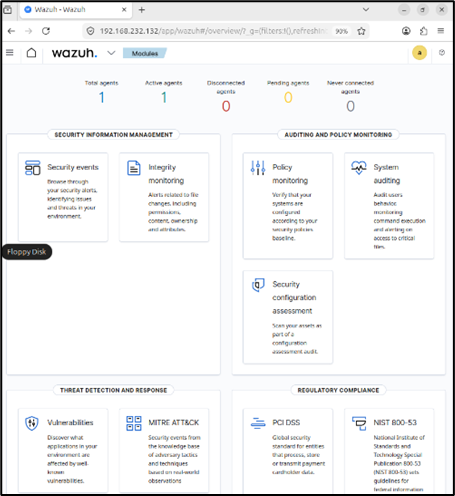Open the browser extensions icon

click(x=424, y=31)
